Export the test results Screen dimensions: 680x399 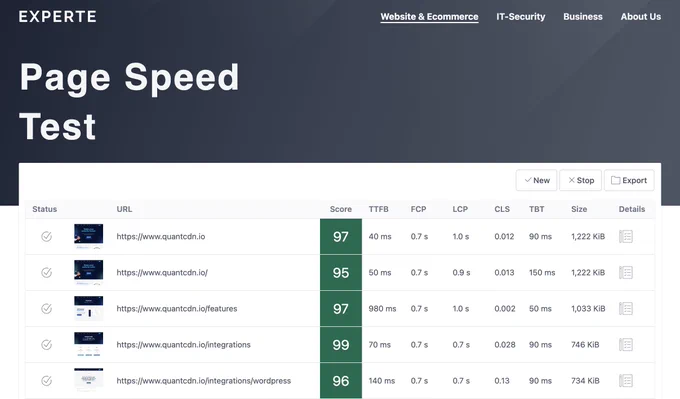(x=629, y=180)
